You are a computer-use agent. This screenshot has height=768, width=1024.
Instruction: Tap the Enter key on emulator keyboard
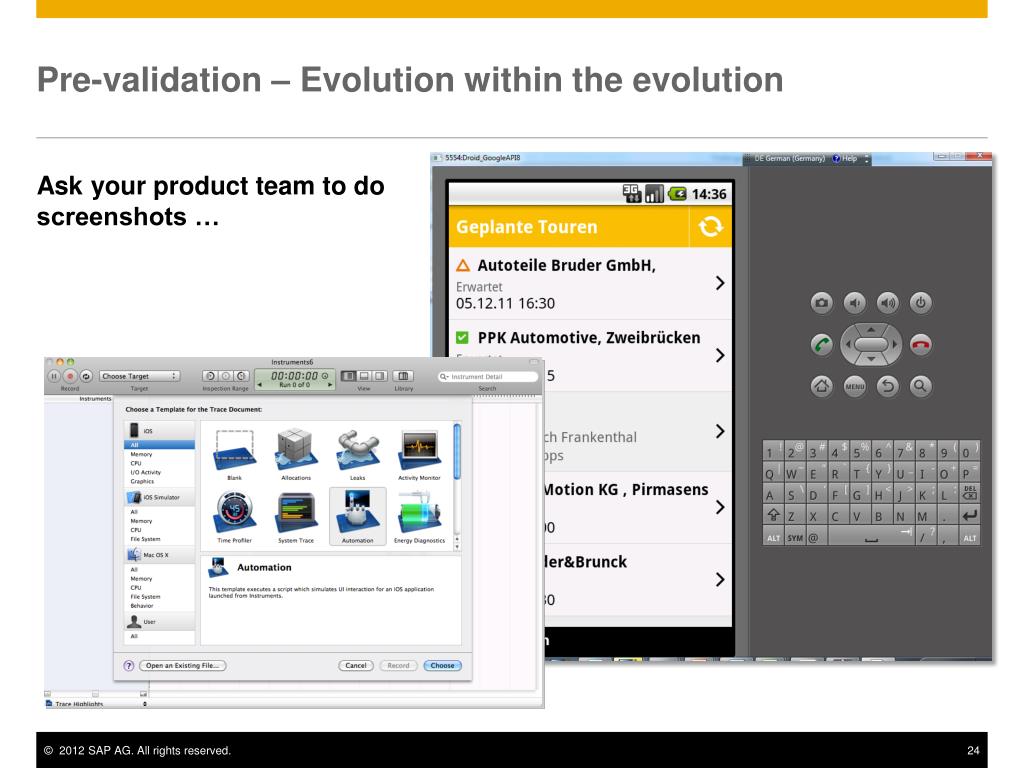click(969, 515)
